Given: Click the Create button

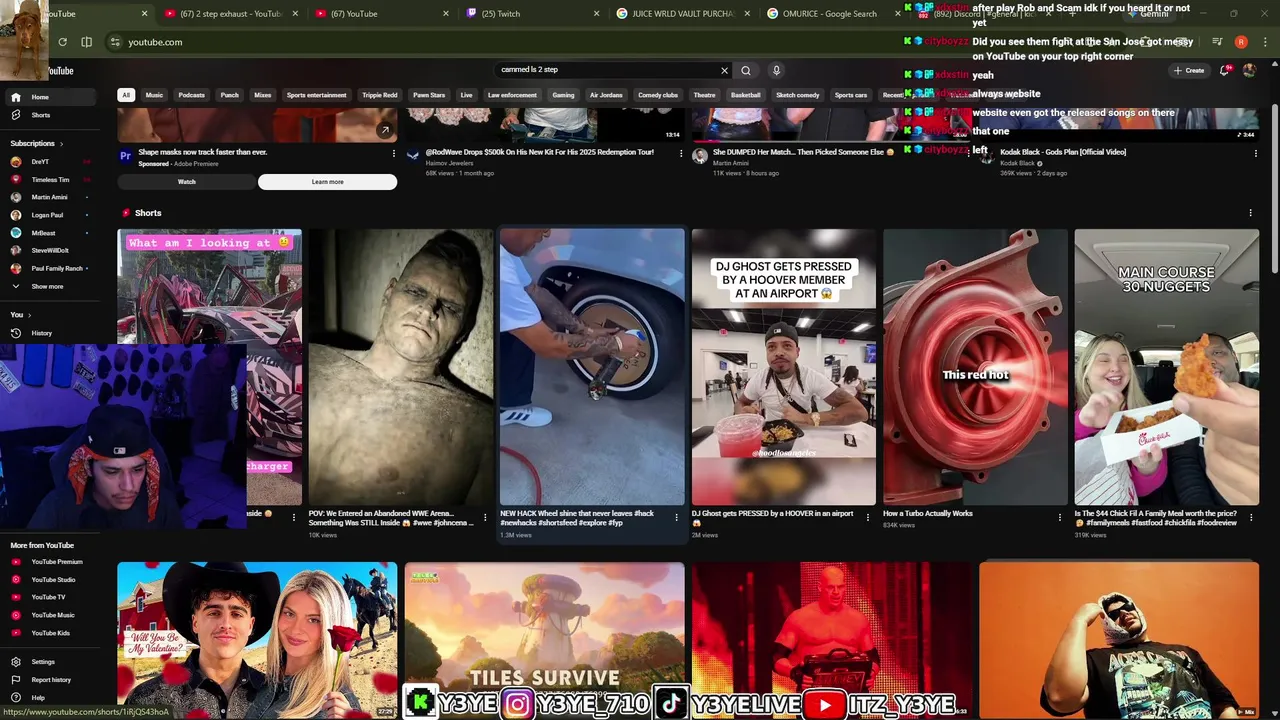Looking at the screenshot, I should click(1189, 70).
